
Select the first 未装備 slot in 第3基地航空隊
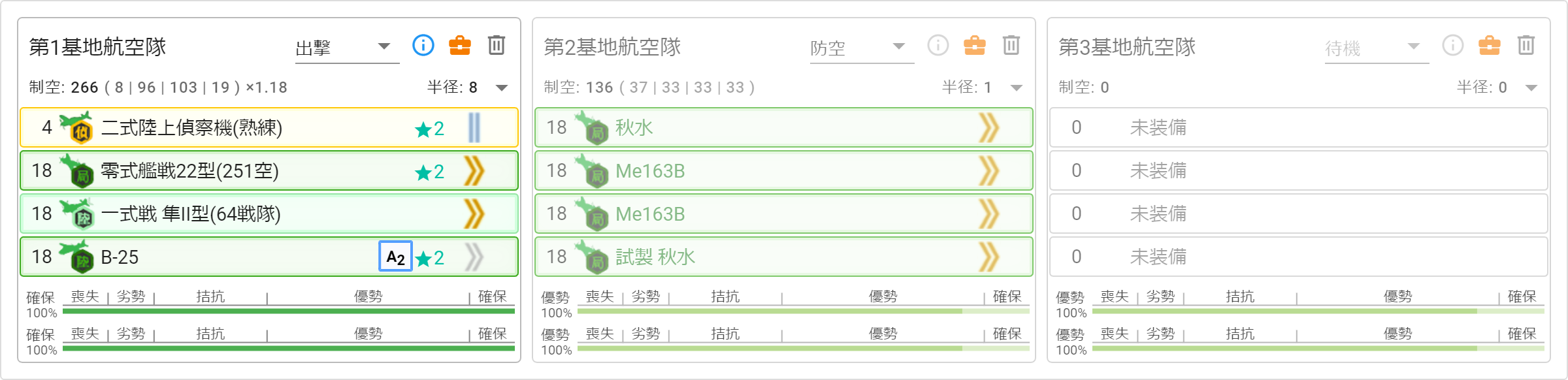1299,127
